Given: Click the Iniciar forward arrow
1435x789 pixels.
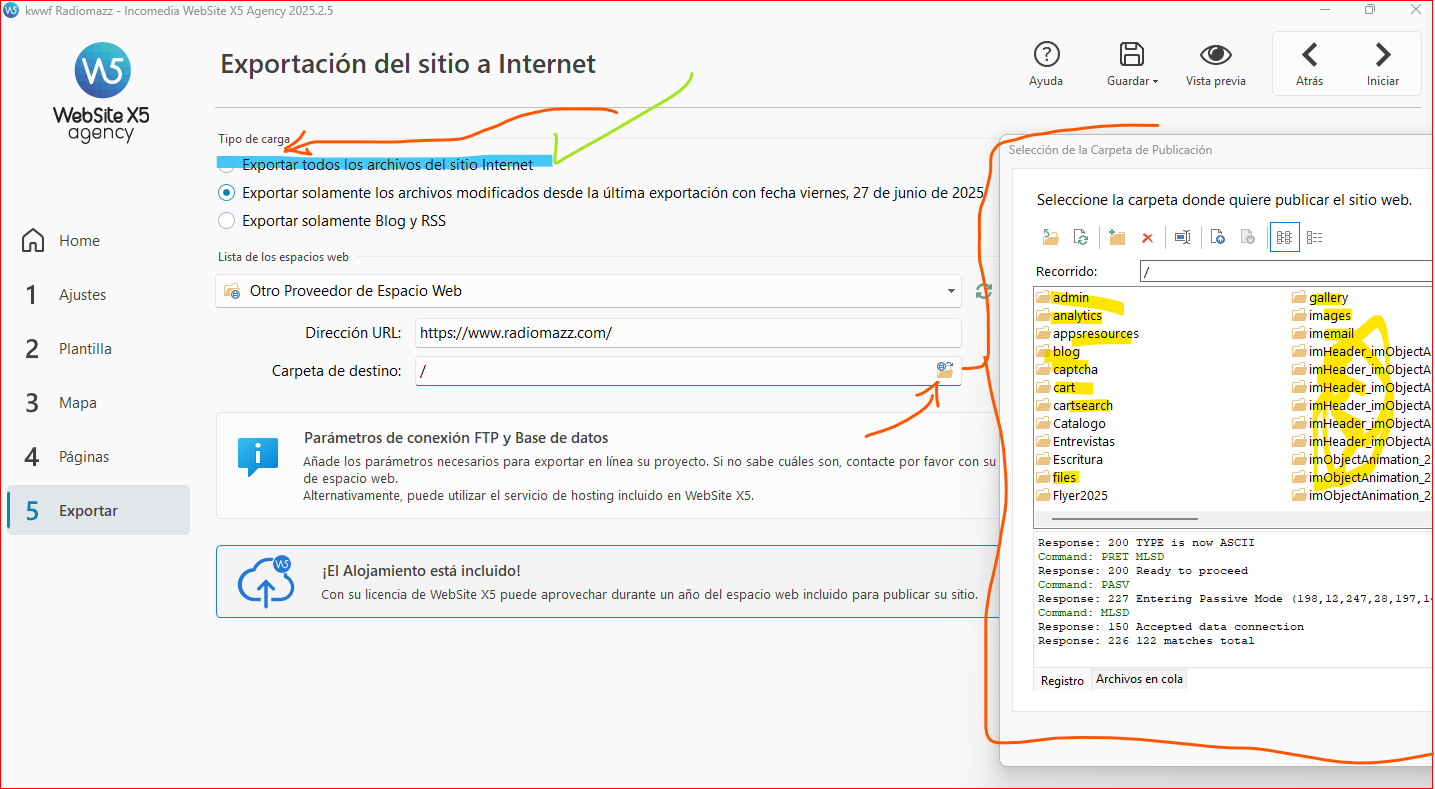Looking at the screenshot, I should pos(1383,55).
